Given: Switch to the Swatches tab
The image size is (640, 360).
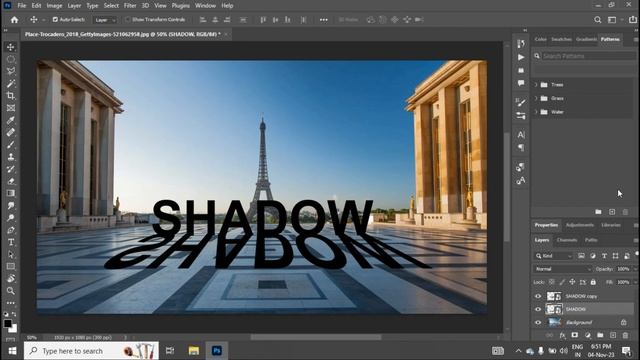Looking at the screenshot, I should tap(561, 39).
